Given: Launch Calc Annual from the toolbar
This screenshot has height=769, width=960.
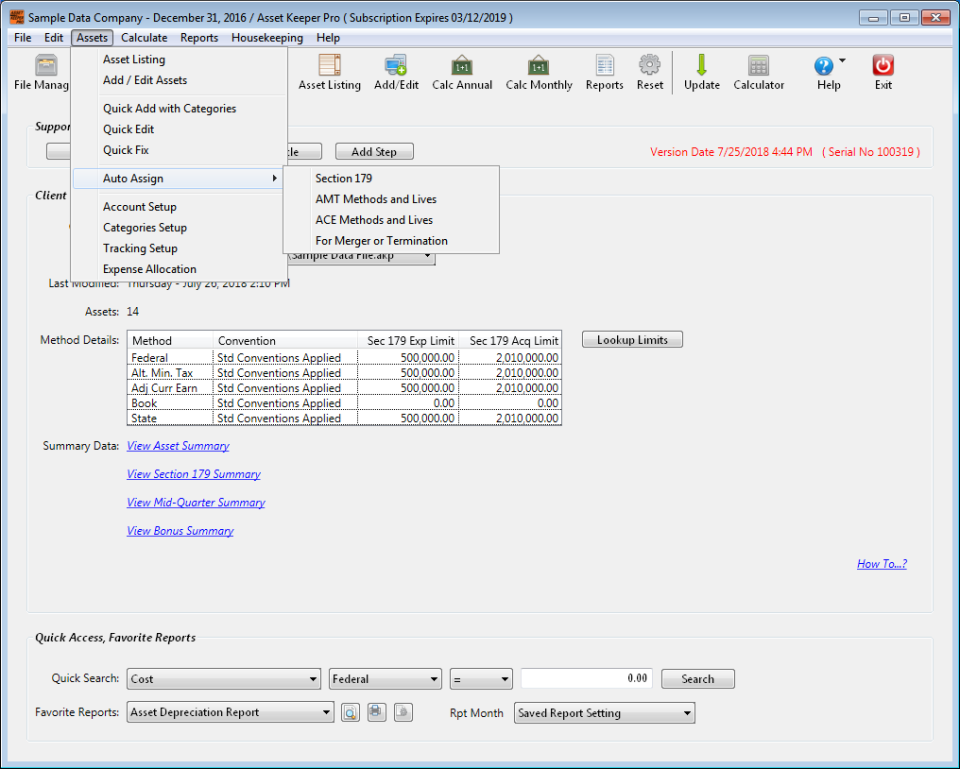Looking at the screenshot, I should pyautogui.click(x=461, y=70).
